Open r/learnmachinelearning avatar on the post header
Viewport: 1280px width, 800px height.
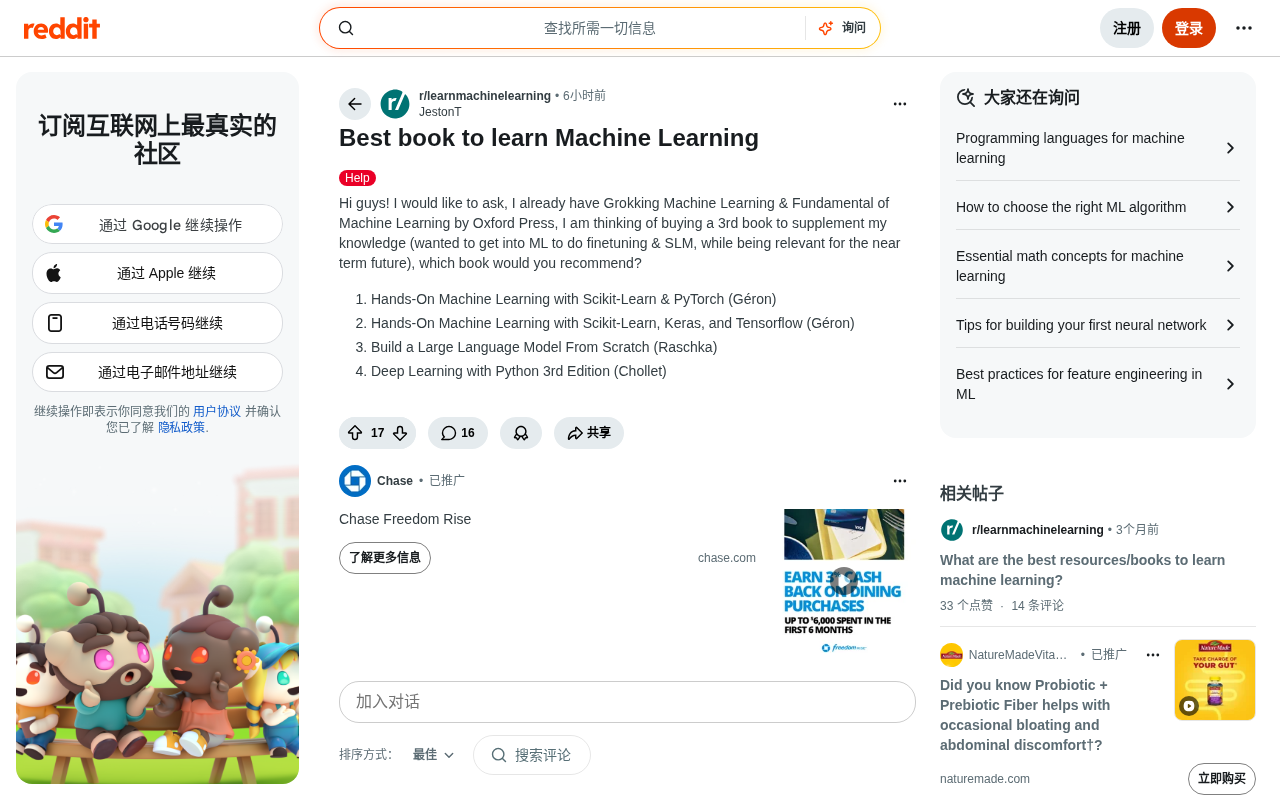coord(395,104)
